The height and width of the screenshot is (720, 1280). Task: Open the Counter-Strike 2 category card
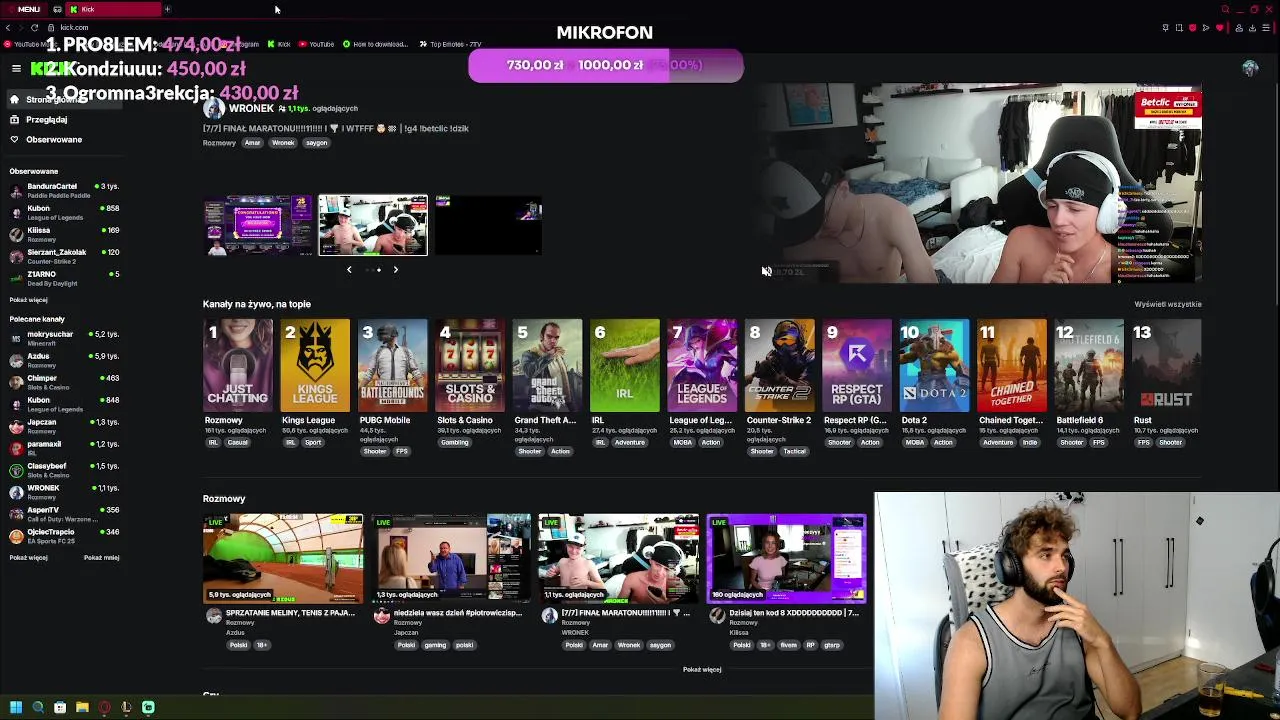[780, 365]
